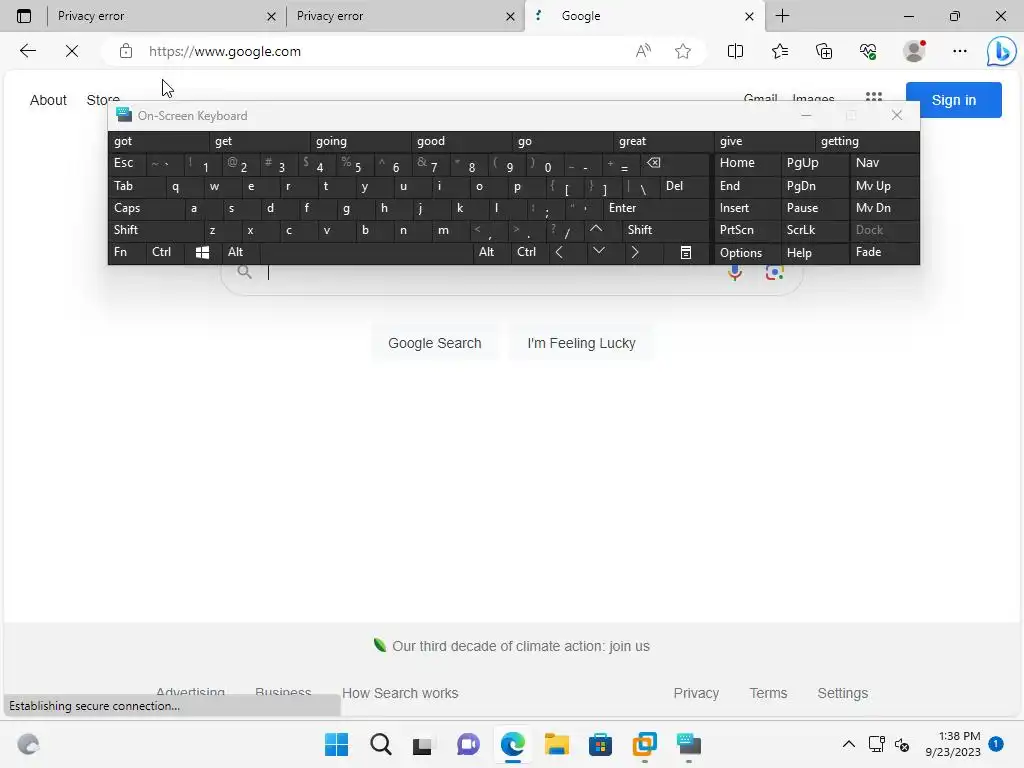Open split screen icon
The image size is (1024, 768).
(735, 51)
